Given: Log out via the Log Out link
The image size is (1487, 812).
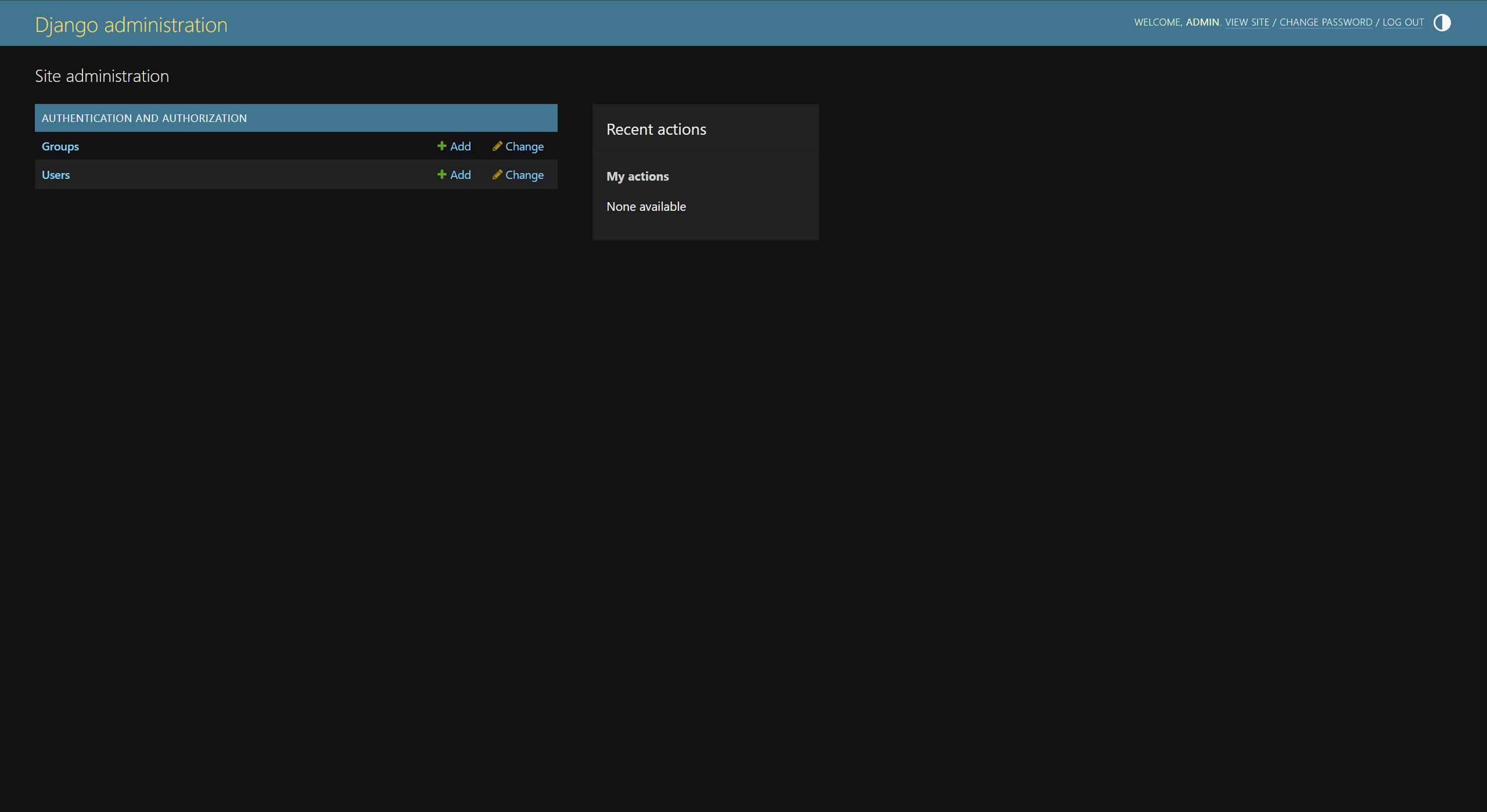Looking at the screenshot, I should click(x=1403, y=22).
